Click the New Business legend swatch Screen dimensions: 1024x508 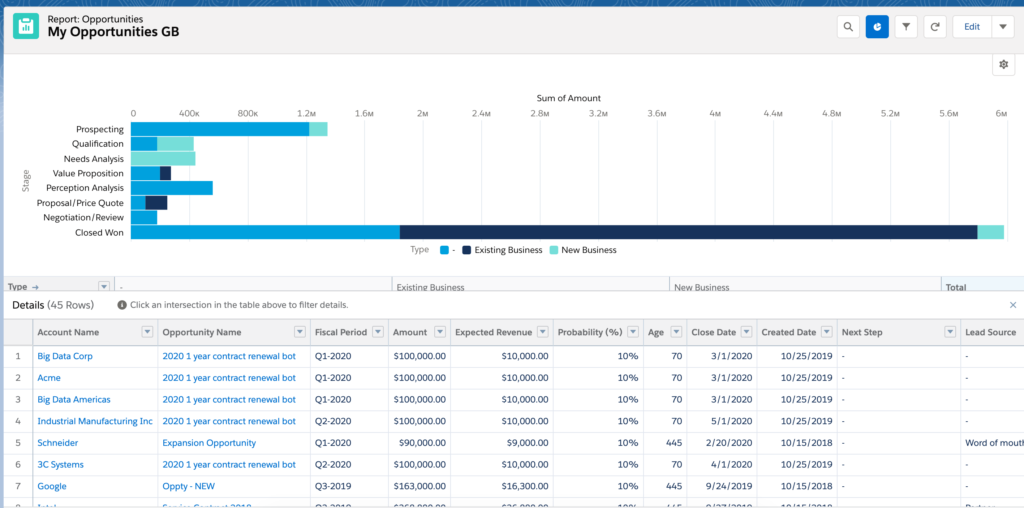click(x=554, y=250)
